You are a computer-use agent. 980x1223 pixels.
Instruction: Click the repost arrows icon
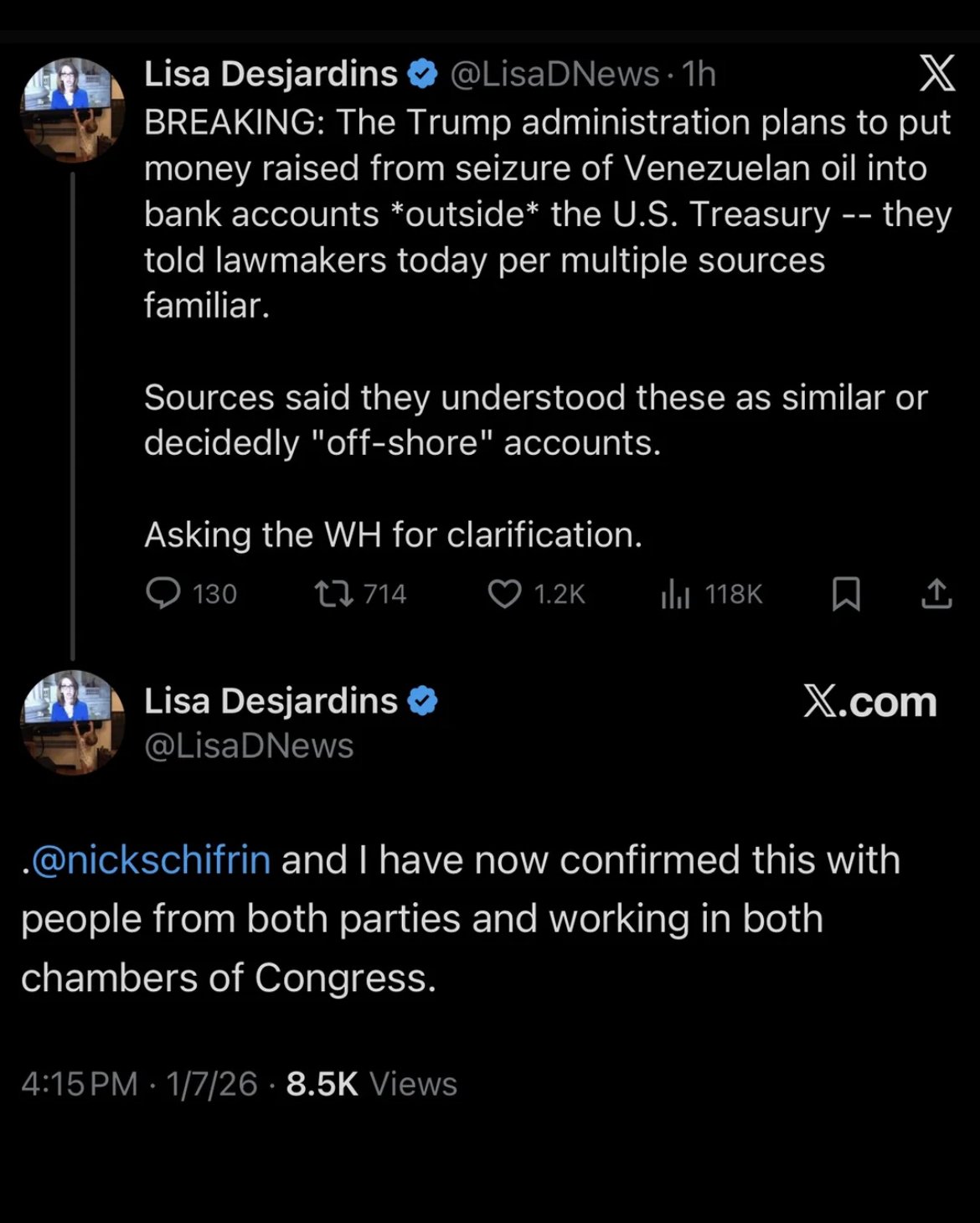tap(333, 593)
